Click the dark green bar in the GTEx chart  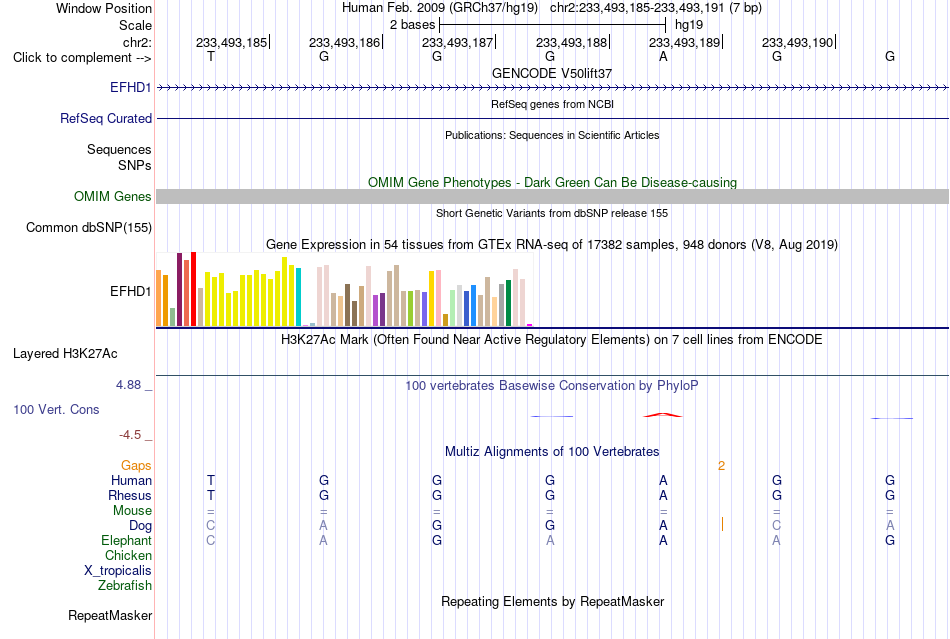pyautogui.click(x=508, y=303)
